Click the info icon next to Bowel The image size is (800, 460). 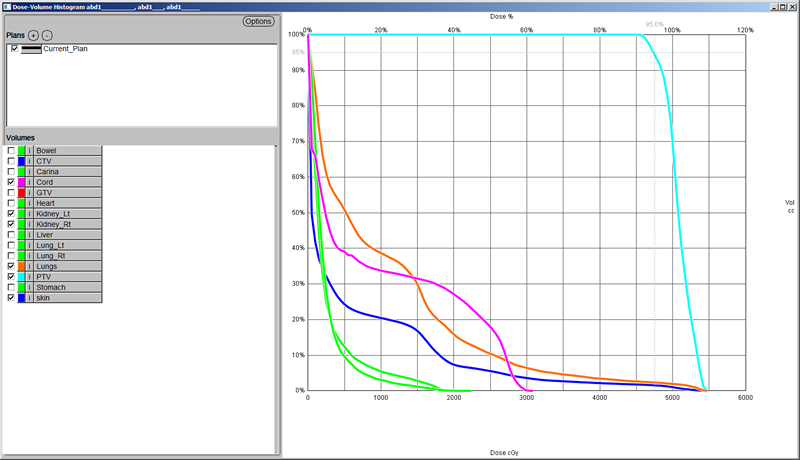pos(30,151)
